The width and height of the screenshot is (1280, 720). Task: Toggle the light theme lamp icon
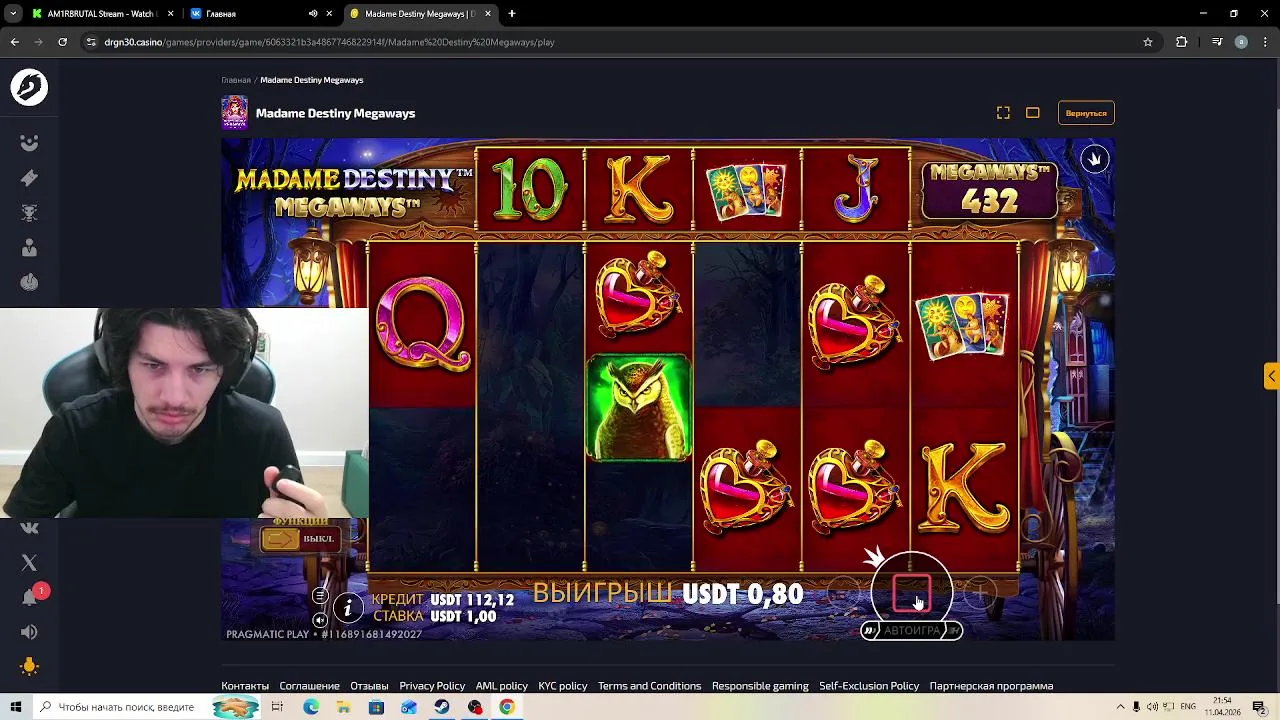coord(29,666)
